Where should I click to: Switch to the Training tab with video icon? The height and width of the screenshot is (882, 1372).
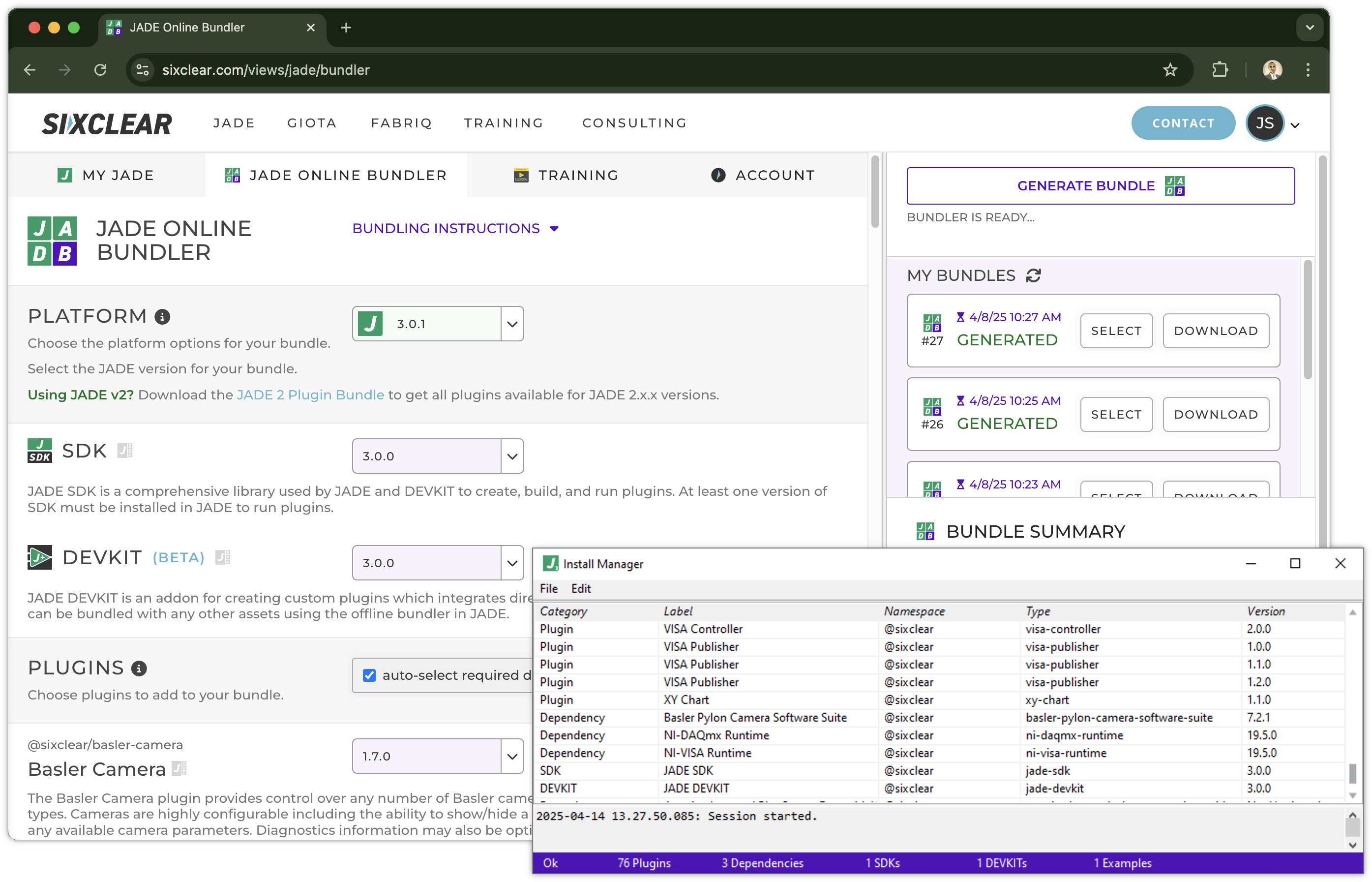pos(566,175)
